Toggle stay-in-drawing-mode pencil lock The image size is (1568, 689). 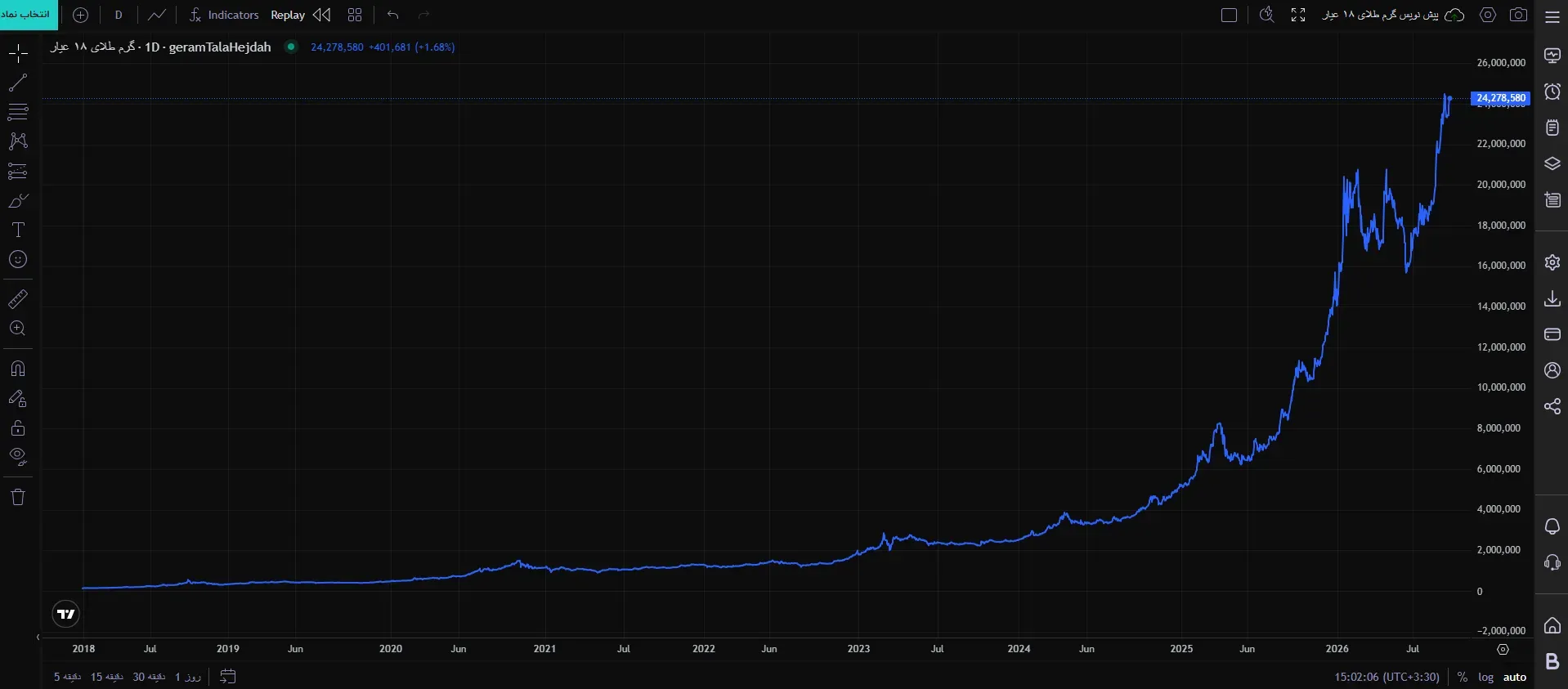[18, 399]
